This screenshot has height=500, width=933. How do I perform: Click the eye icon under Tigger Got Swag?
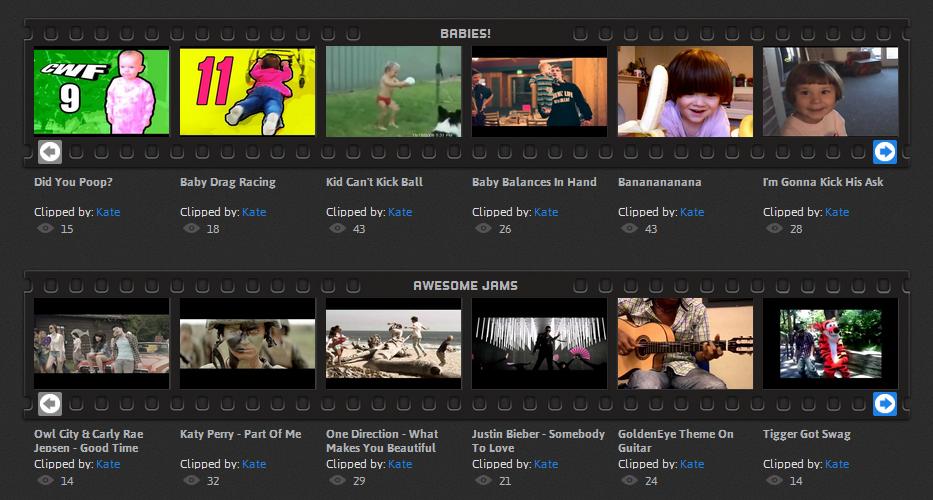point(774,481)
